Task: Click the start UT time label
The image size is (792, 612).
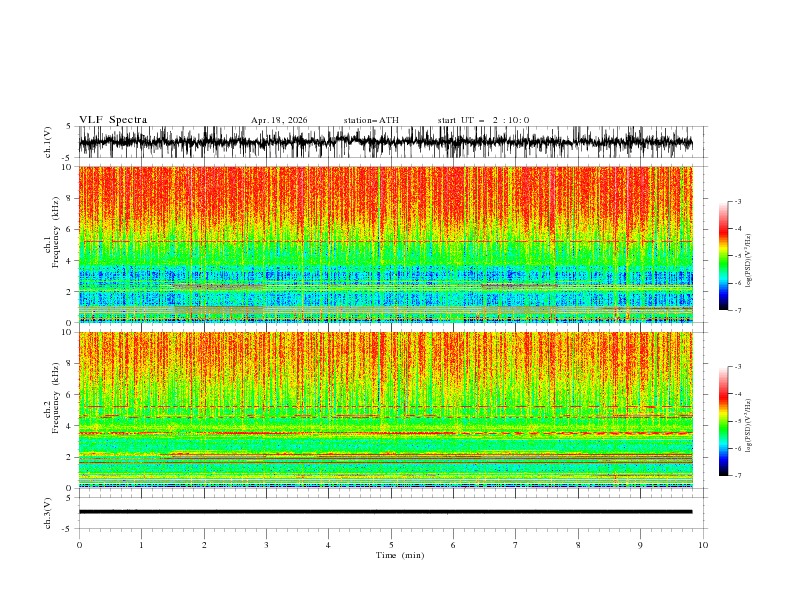Action: tap(483, 120)
